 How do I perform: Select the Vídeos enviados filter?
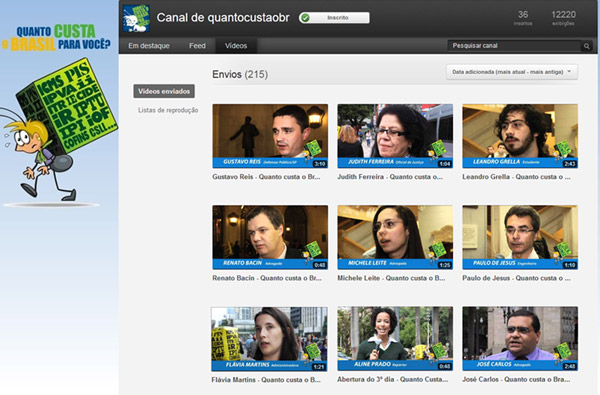164,91
